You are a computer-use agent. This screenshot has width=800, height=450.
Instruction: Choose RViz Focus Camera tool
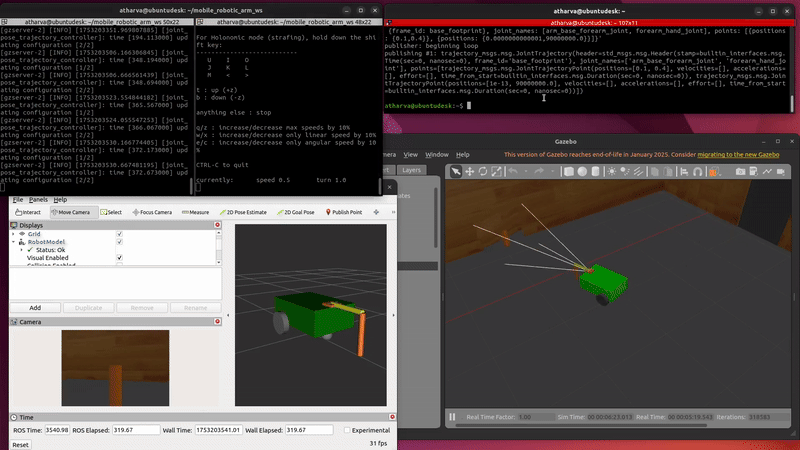[x=152, y=212]
